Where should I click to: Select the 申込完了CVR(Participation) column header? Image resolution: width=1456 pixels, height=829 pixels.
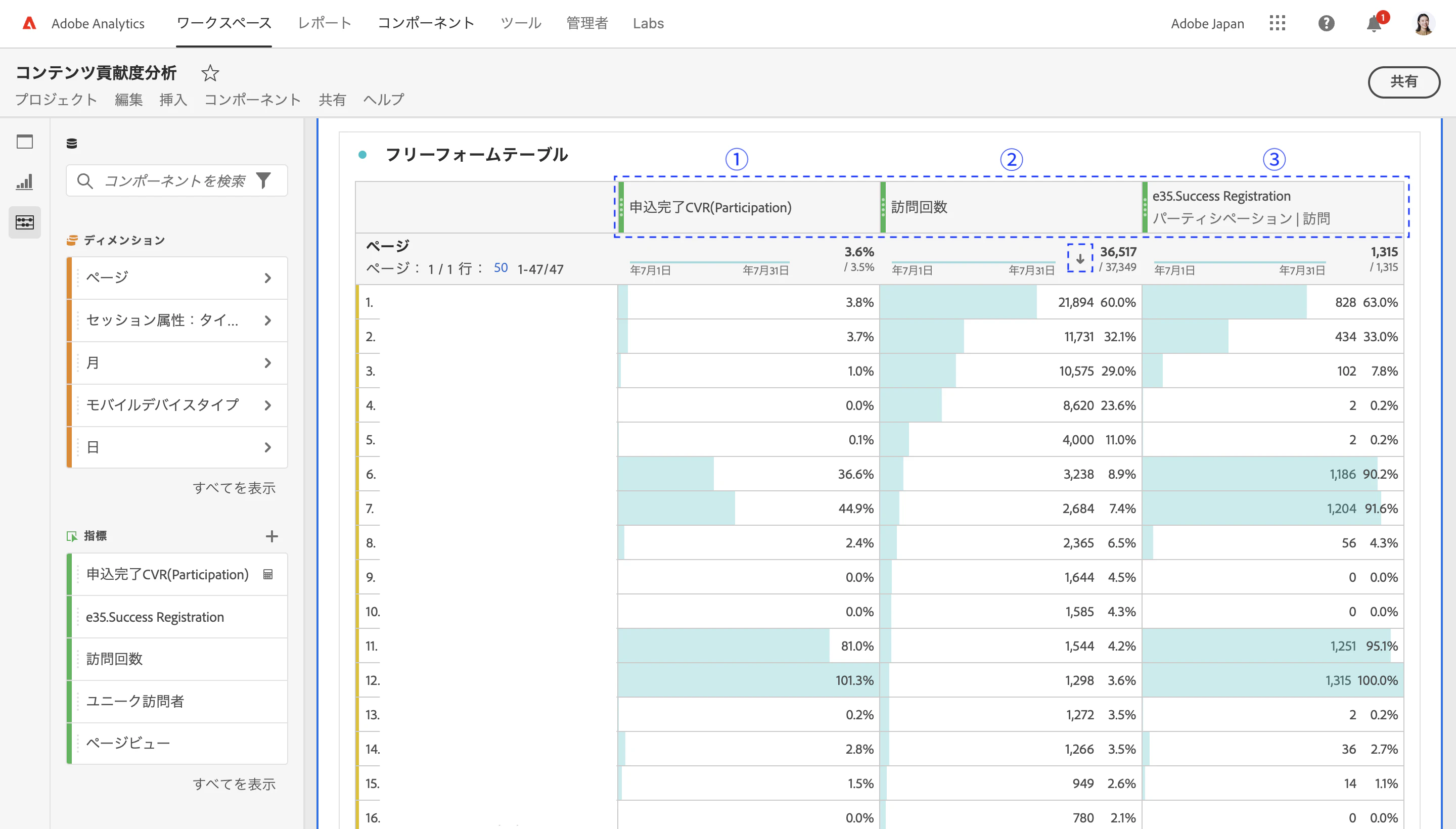click(749, 207)
